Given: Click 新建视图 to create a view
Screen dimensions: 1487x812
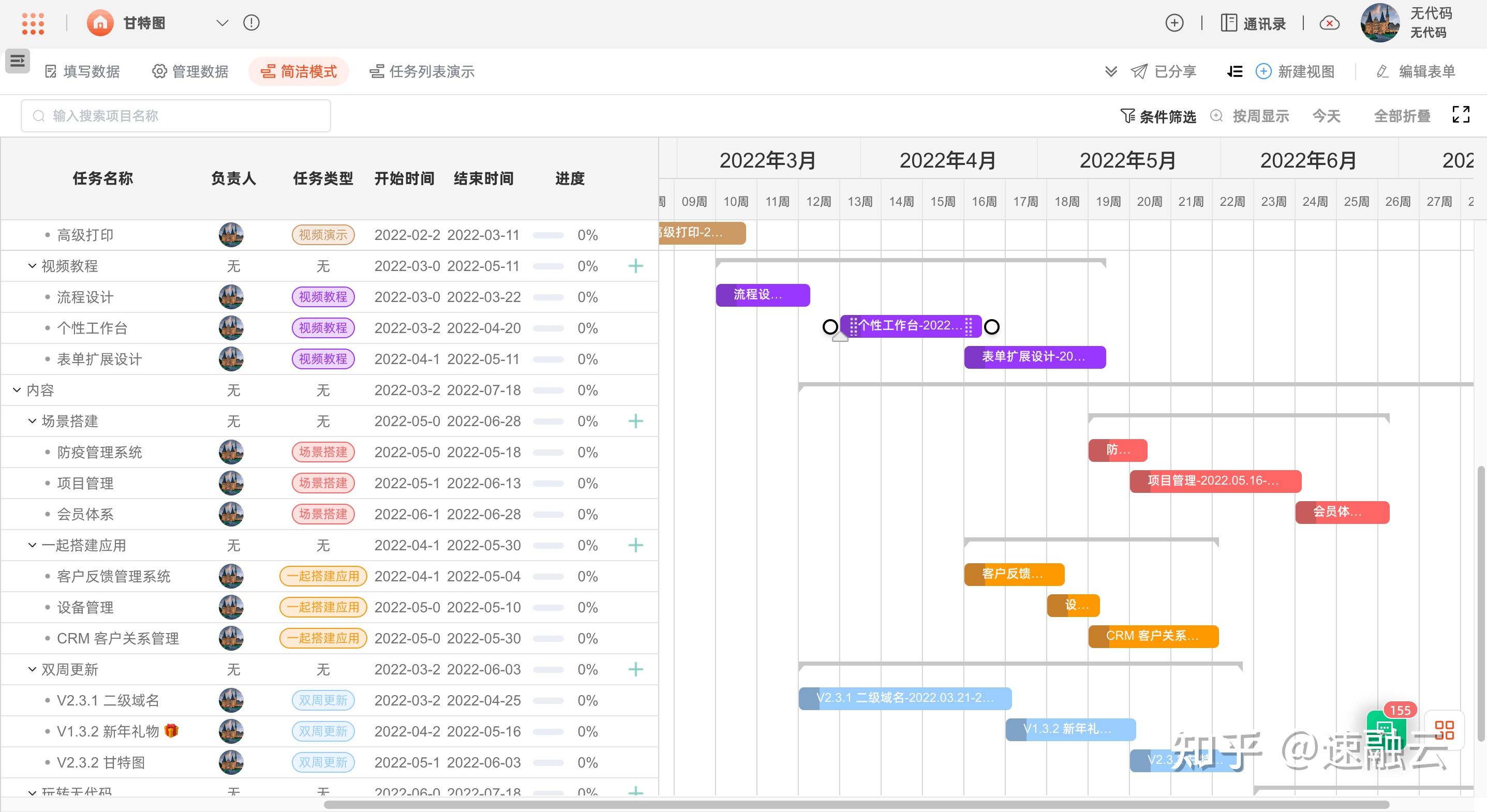Looking at the screenshot, I should (1296, 71).
